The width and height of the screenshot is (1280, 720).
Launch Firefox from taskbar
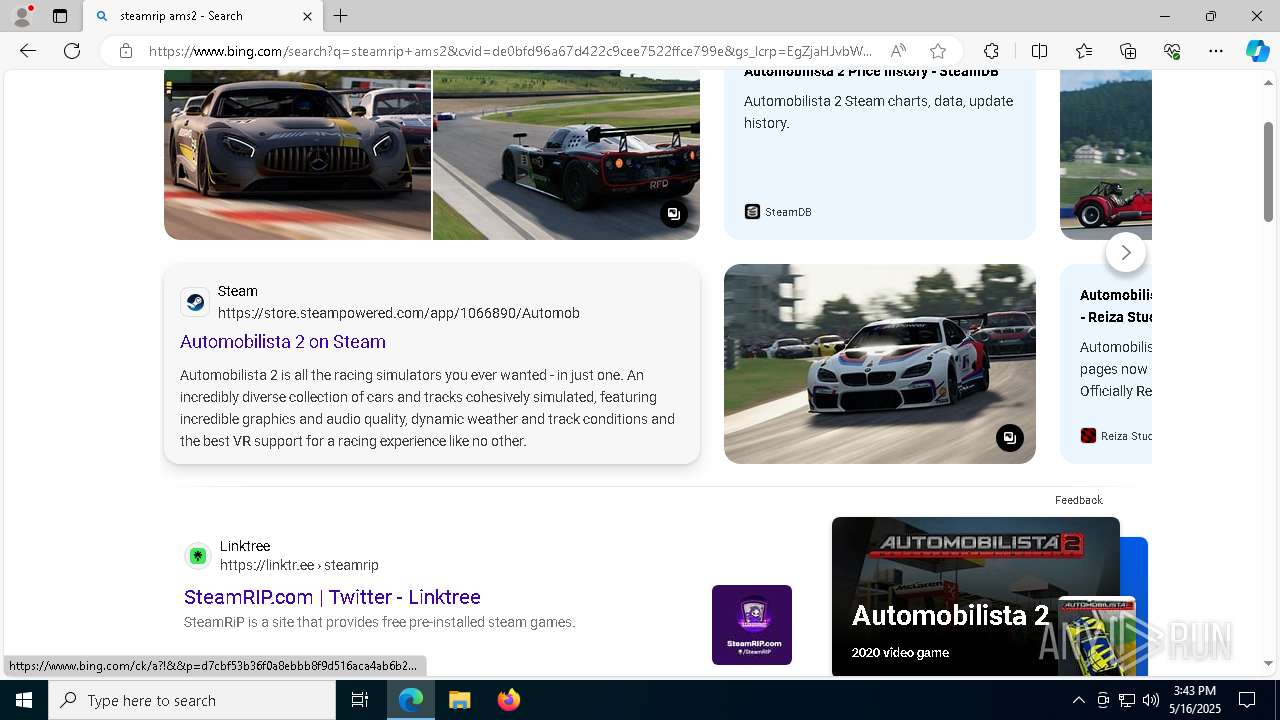(x=508, y=700)
